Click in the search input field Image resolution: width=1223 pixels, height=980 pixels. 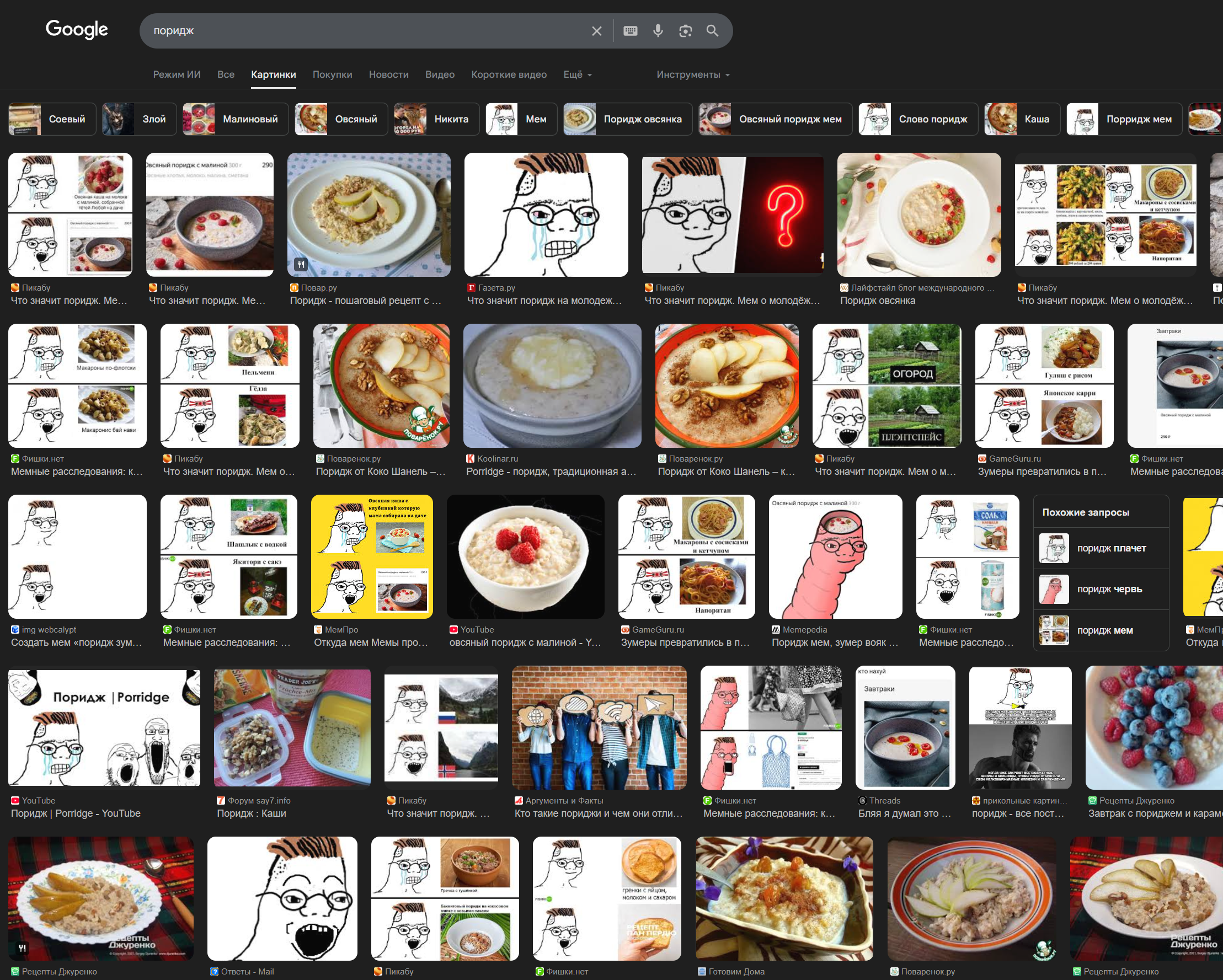pyautogui.click(x=363, y=31)
